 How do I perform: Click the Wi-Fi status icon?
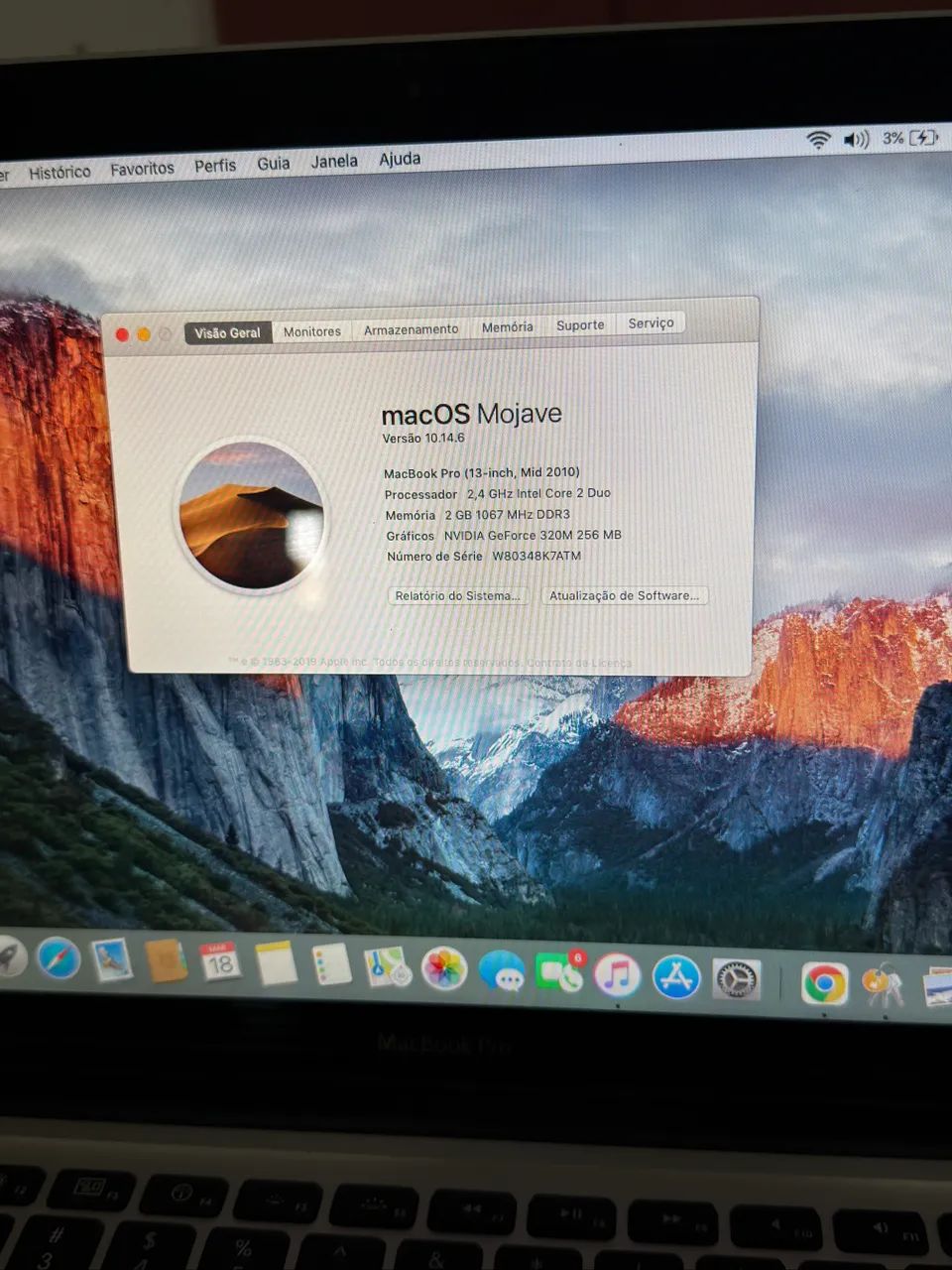coord(818,141)
